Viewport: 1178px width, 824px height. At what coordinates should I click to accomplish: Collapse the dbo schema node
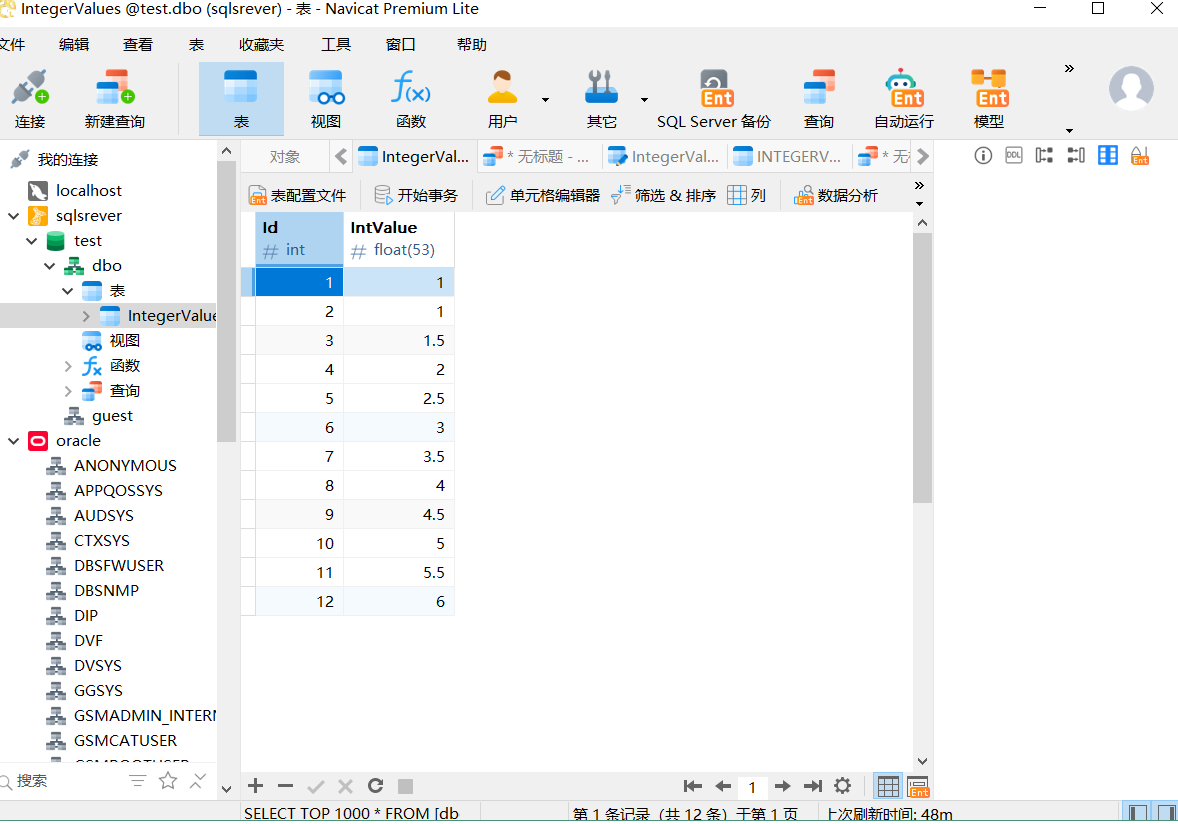pos(50,266)
